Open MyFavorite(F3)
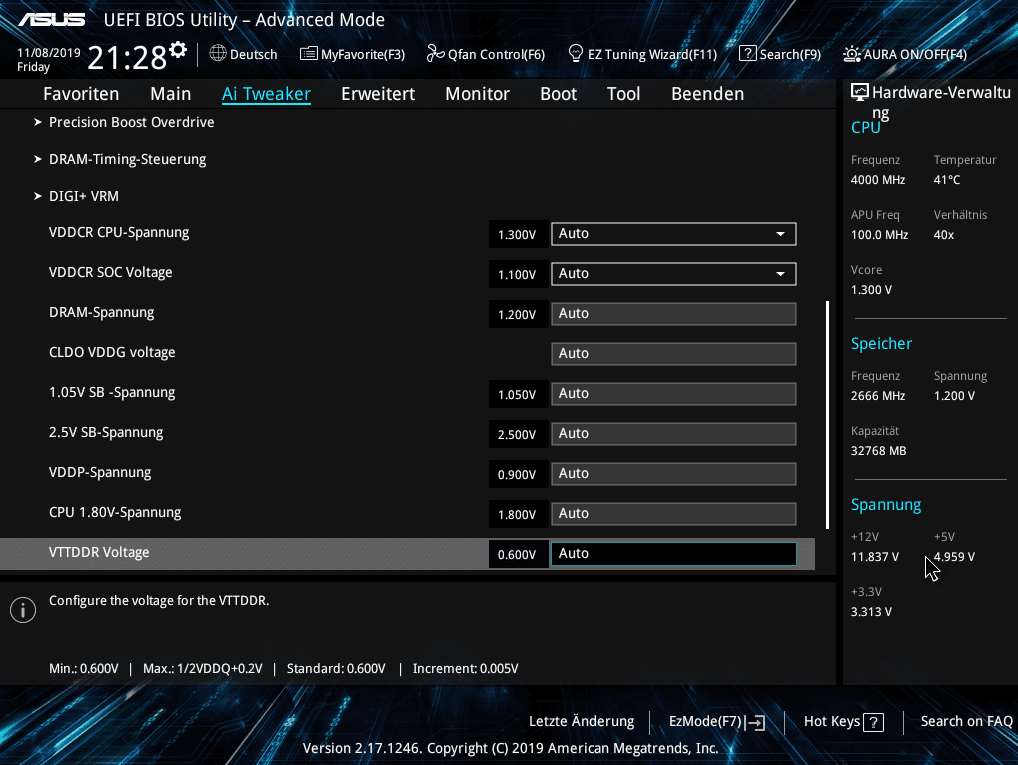 [363, 55]
